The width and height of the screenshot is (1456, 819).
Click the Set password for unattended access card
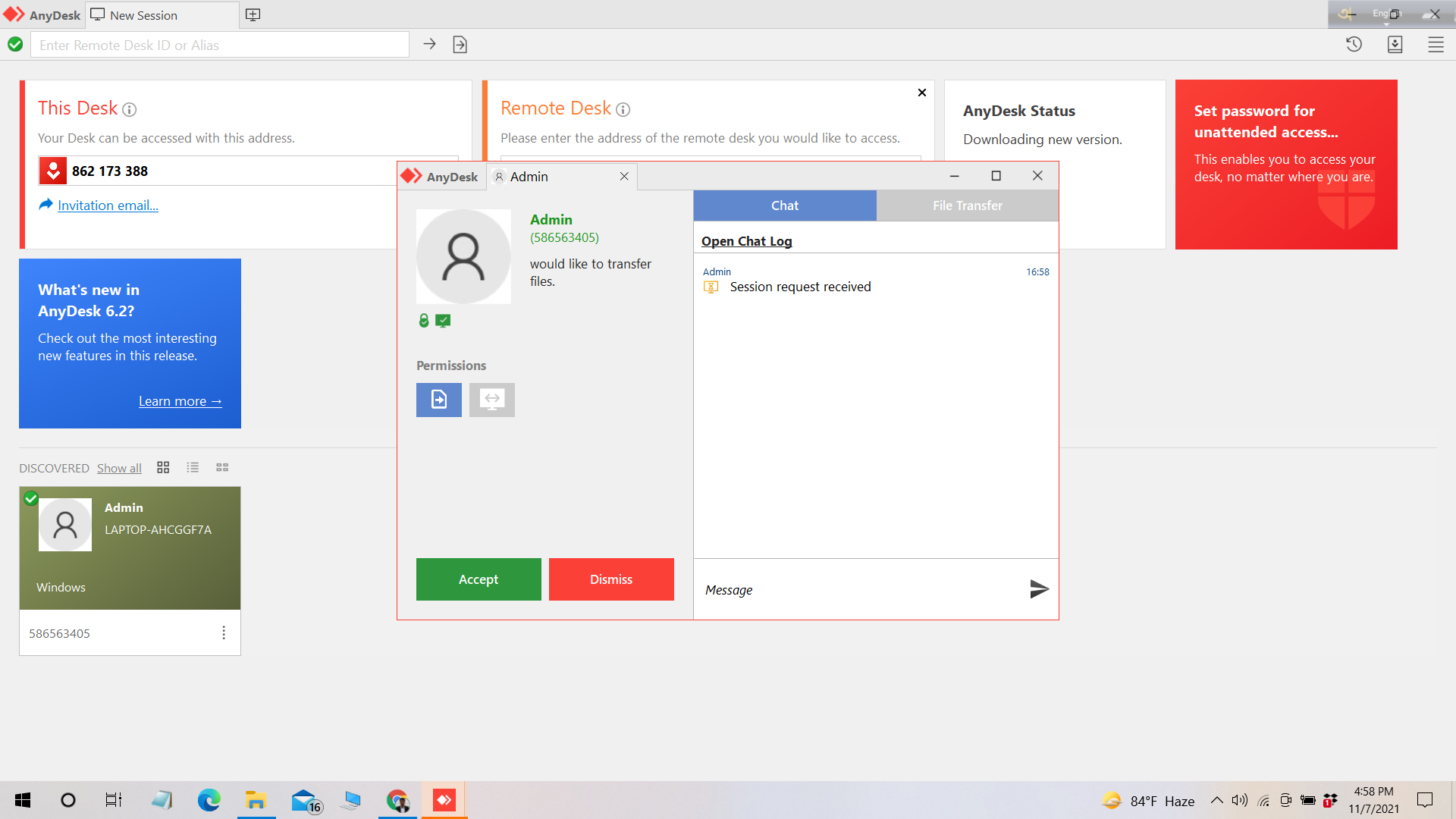coord(1286,165)
